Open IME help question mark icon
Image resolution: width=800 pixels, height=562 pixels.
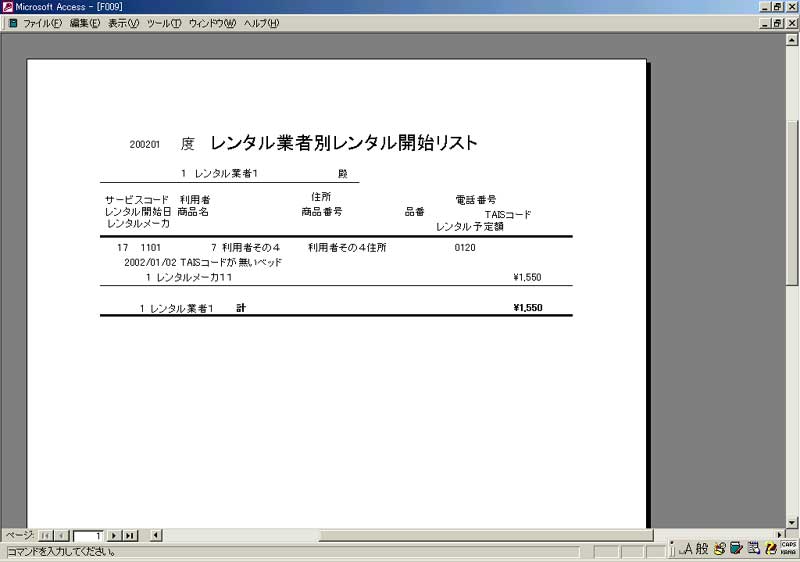770,548
